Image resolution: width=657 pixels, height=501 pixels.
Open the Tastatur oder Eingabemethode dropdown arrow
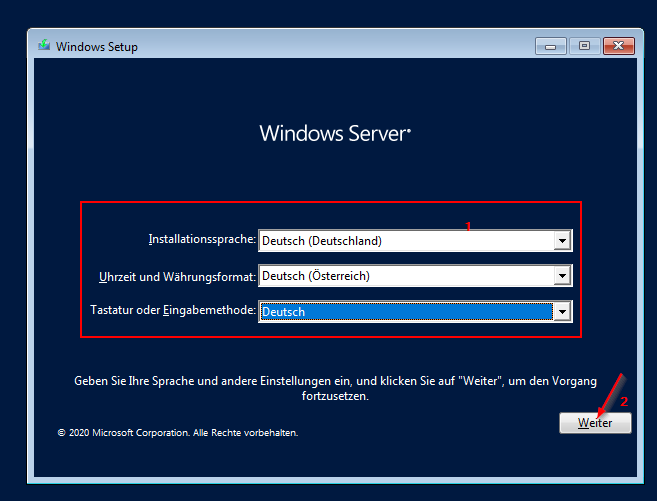[x=562, y=312]
